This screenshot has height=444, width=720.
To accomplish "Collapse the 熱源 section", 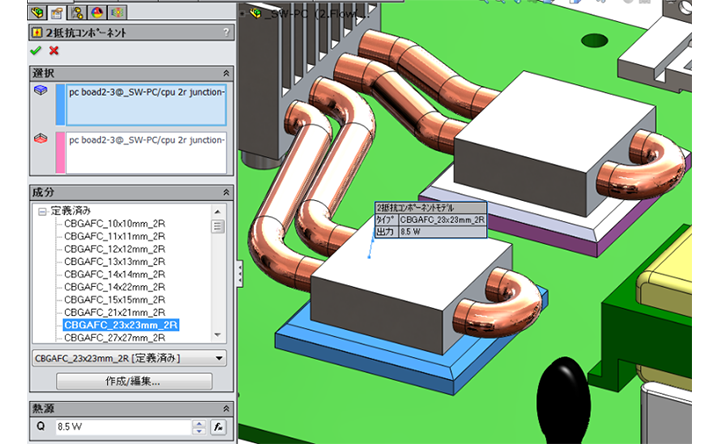I will (226, 408).
